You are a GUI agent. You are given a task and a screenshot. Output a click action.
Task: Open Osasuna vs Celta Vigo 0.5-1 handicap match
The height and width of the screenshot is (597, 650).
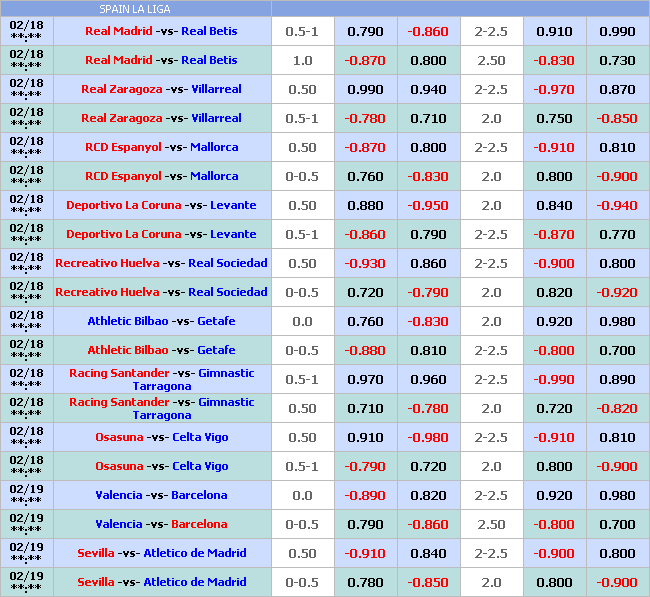[x=161, y=466]
